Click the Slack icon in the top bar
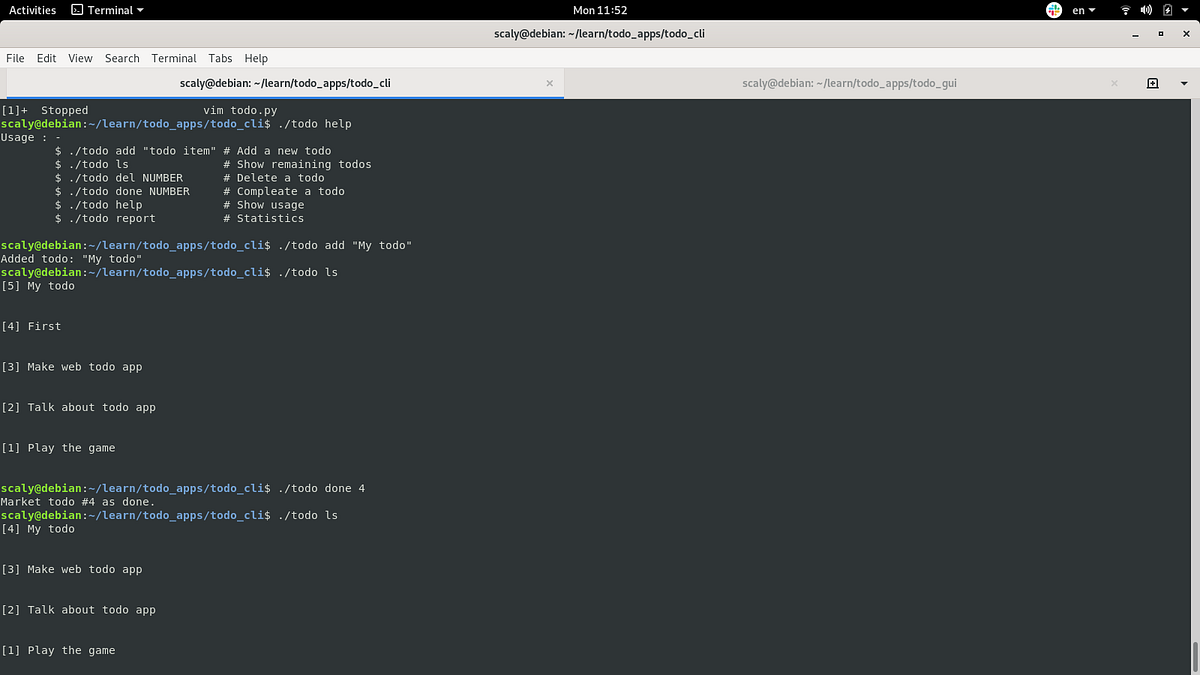 (1053, 9)
